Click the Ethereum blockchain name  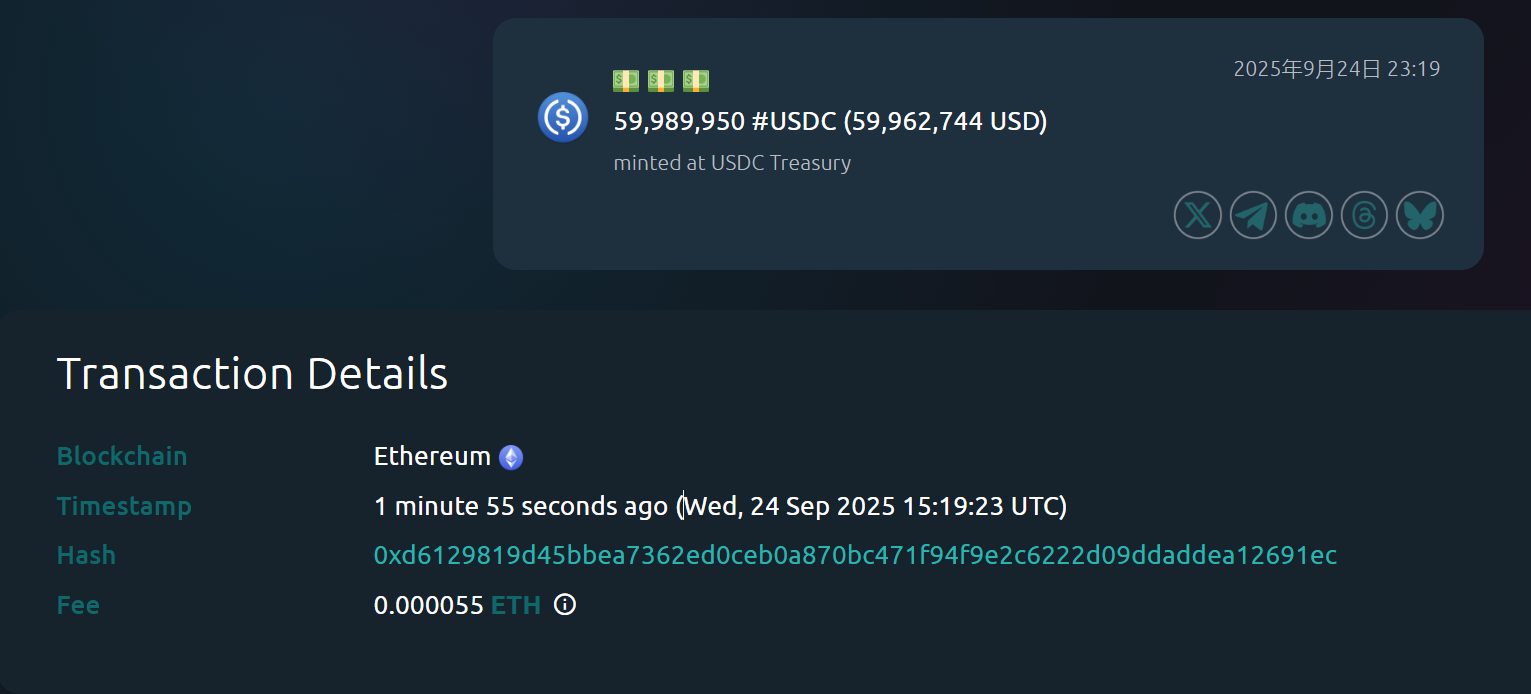pyautogui.click(x=432, y=456)
